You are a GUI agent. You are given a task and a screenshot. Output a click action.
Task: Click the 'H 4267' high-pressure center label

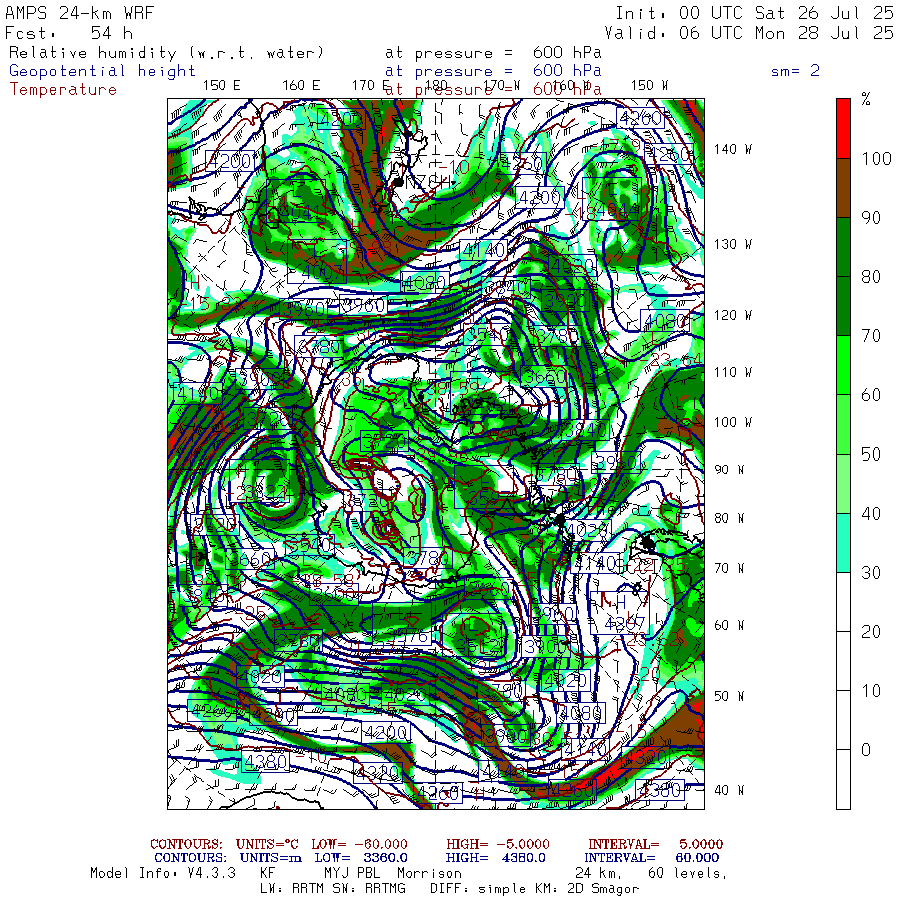coord(620,613)
